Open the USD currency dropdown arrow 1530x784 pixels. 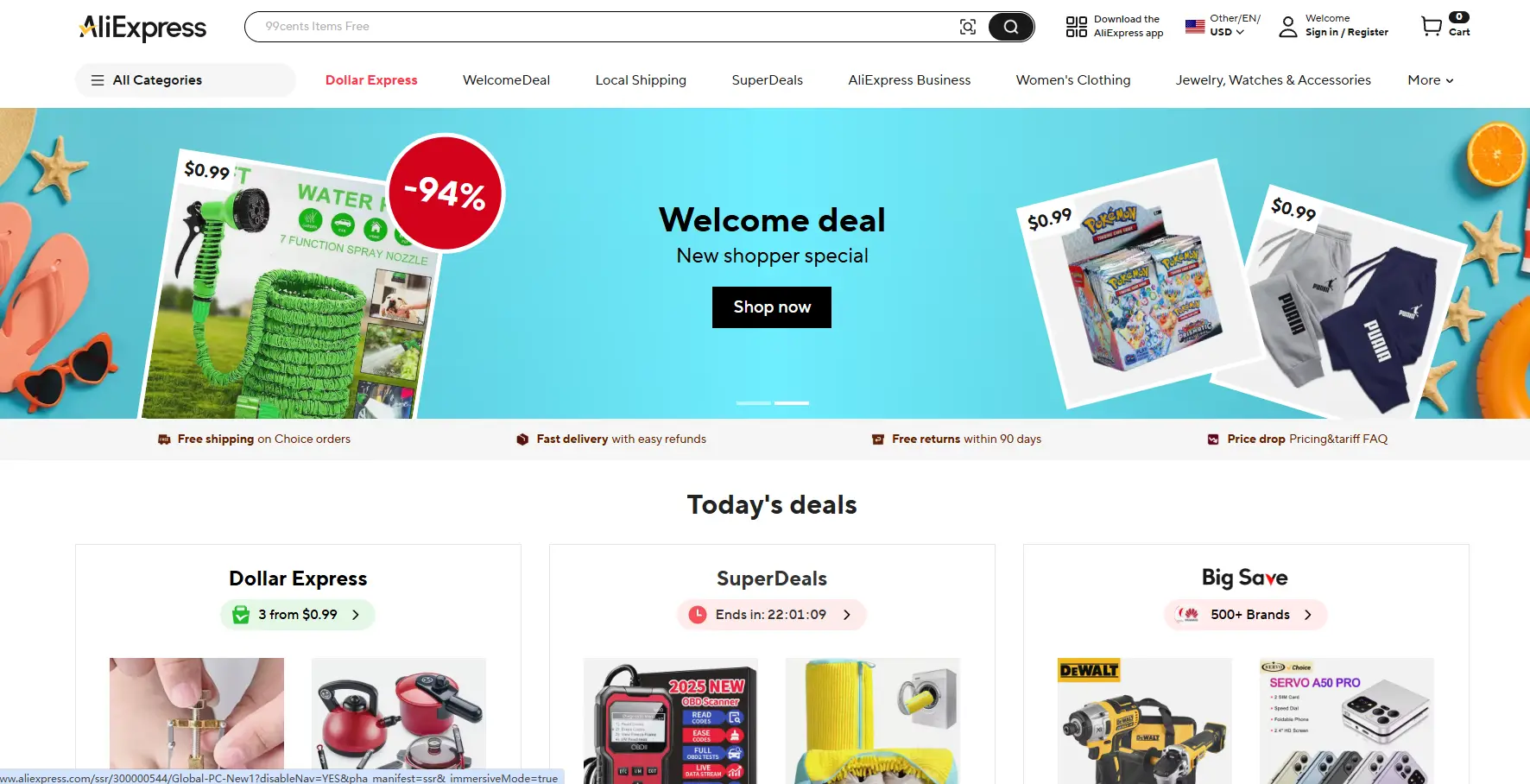click(1241, 32)
